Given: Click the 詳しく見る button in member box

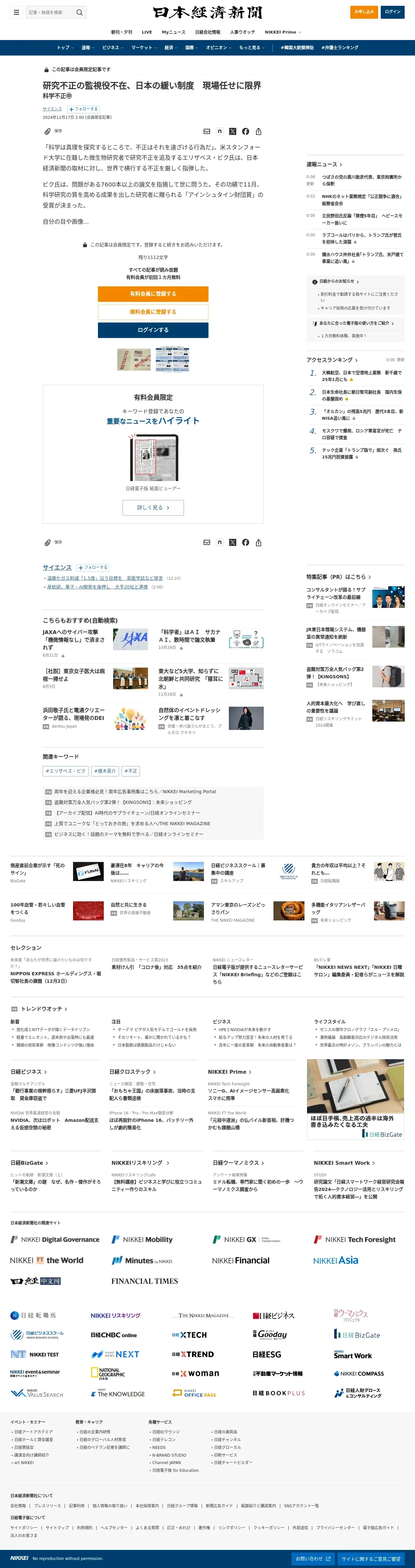Looking at the screenshot, I should [x=153, y=507].
